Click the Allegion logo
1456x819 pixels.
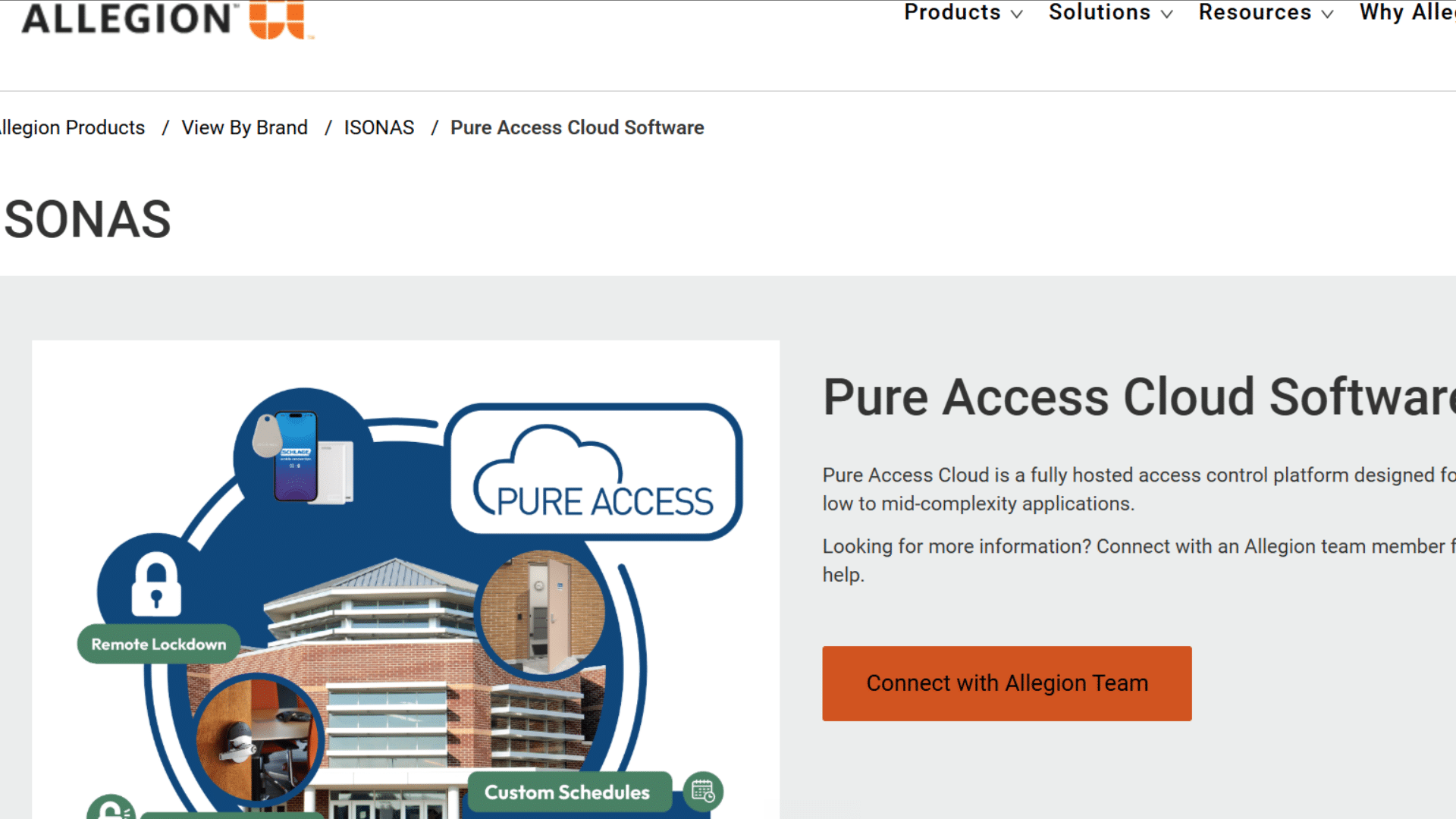167,19
